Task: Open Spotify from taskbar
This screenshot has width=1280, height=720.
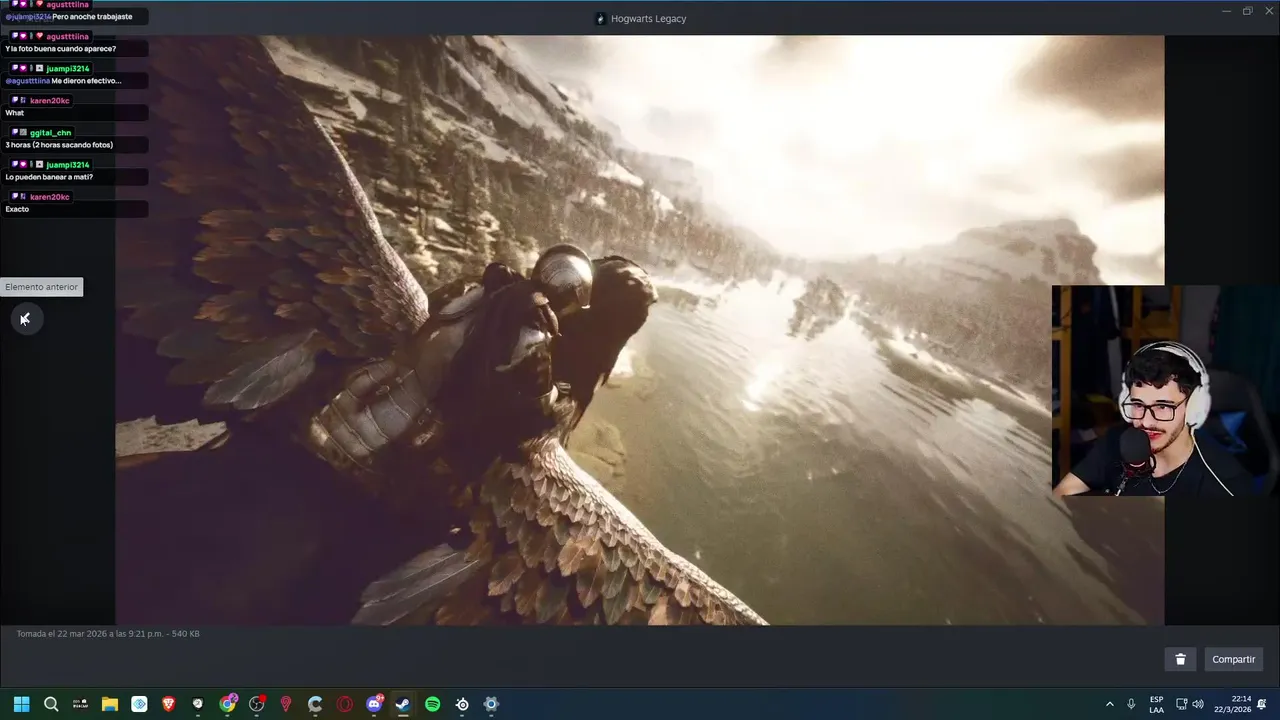Action: pyautogui.click(x=433, y=704)
